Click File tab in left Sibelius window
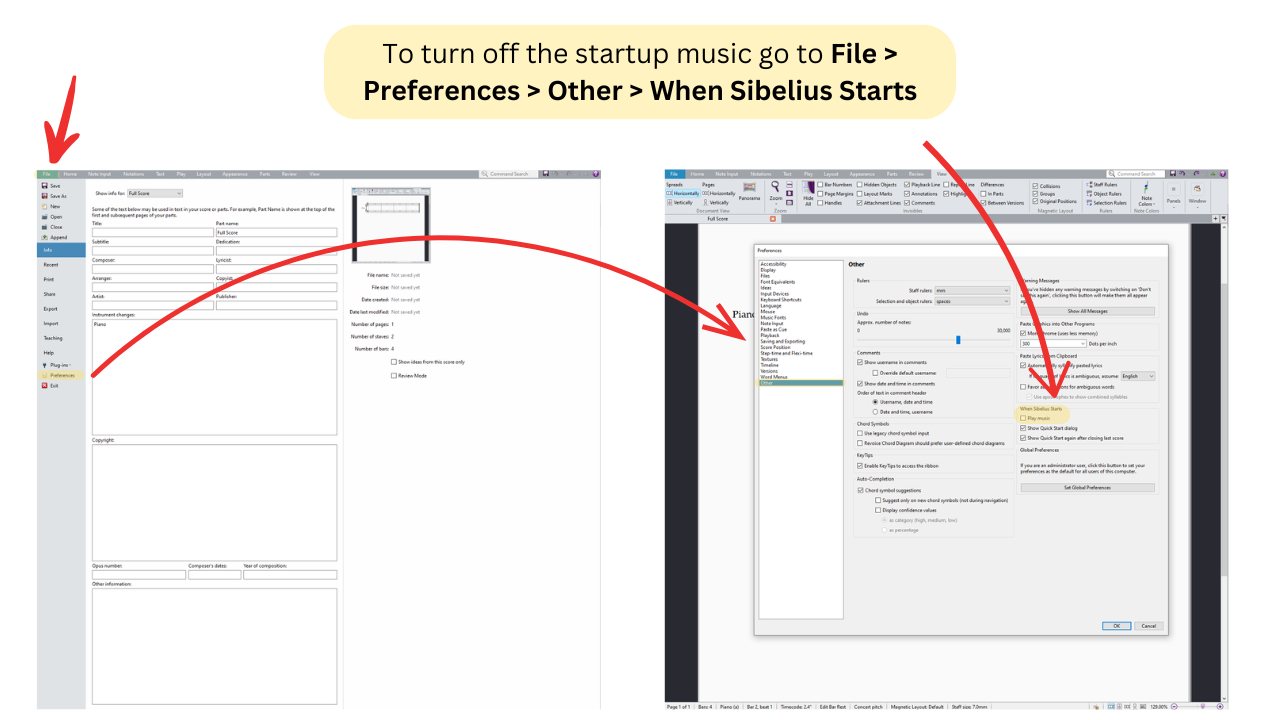This screenshot has height=720, width=1280. (x=46, y=174)
